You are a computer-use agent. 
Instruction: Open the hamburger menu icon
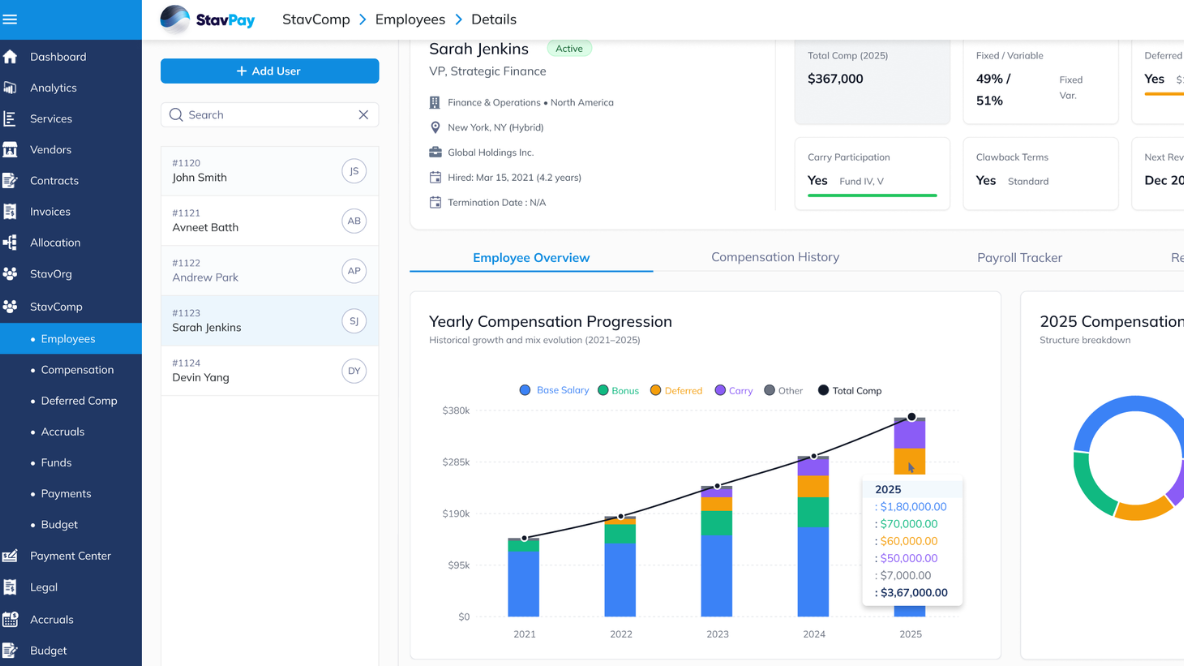[10, 19]
